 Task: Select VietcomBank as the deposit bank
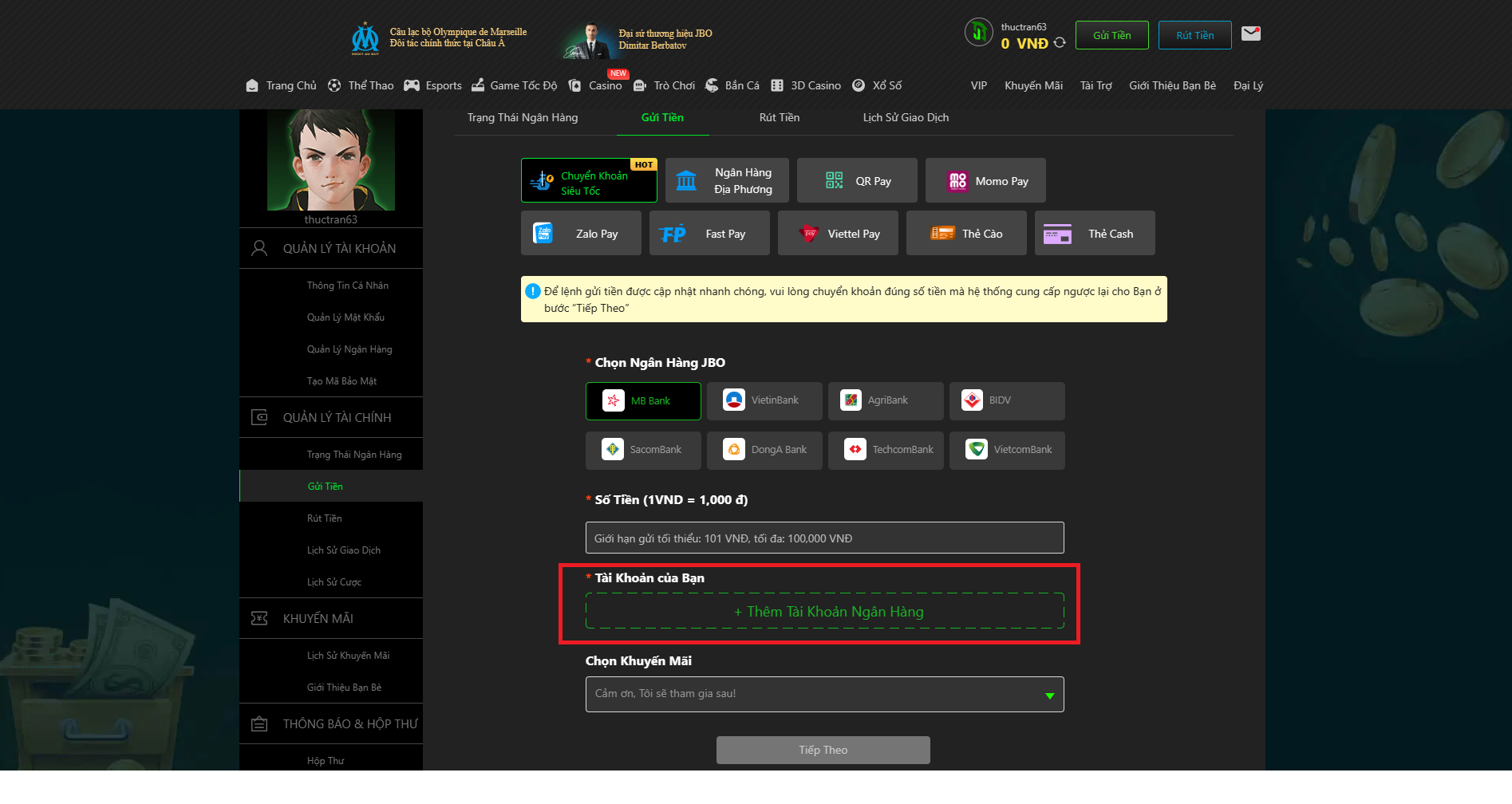pos(1006,450)
